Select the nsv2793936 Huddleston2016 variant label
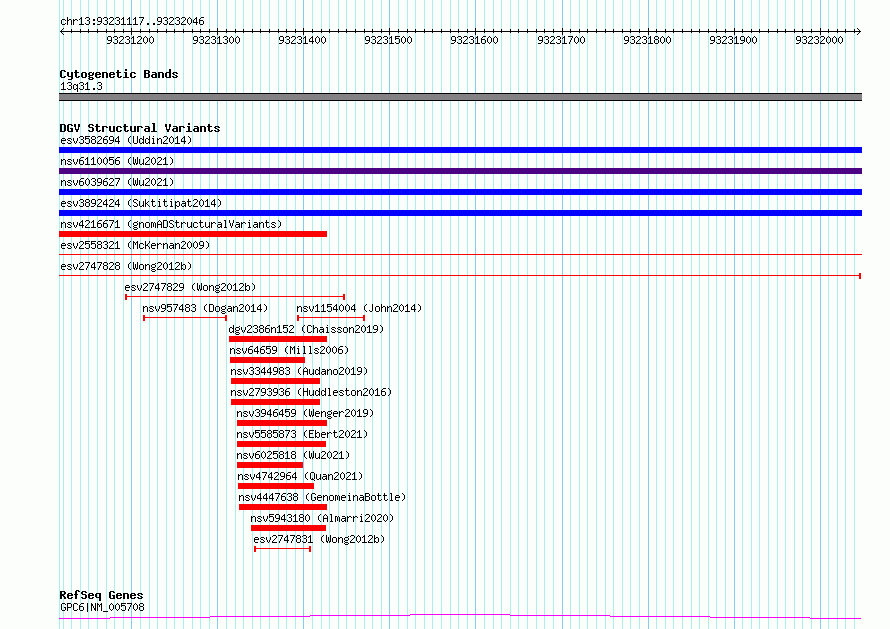The image size is (890, 629). click(311, 392)
